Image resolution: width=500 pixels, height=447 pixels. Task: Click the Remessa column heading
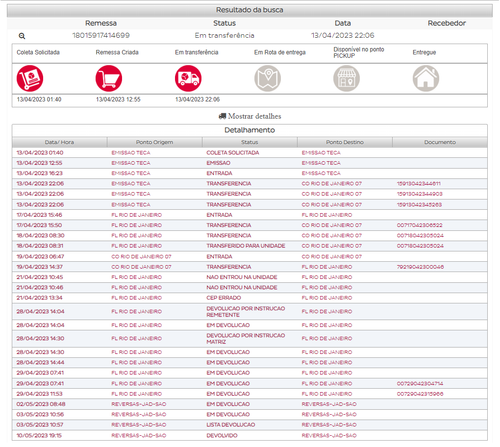click(x=101, y=23)
